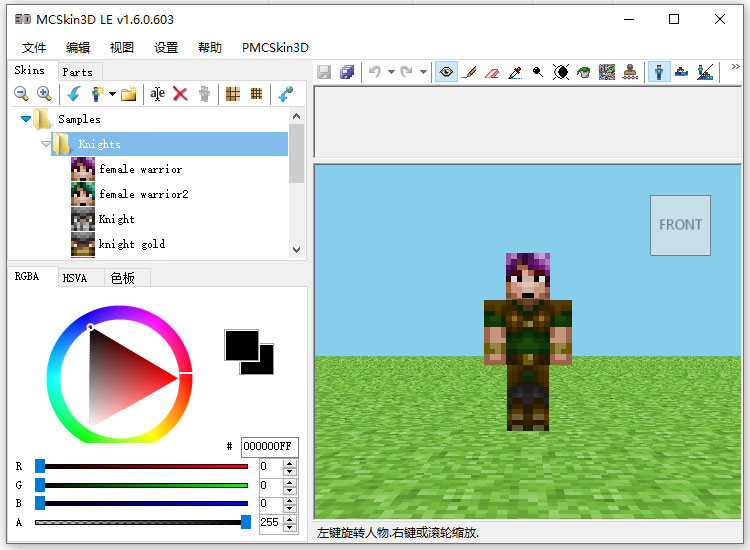
Task: Click the red X delete icon
Action: click(x=180, y=94)
